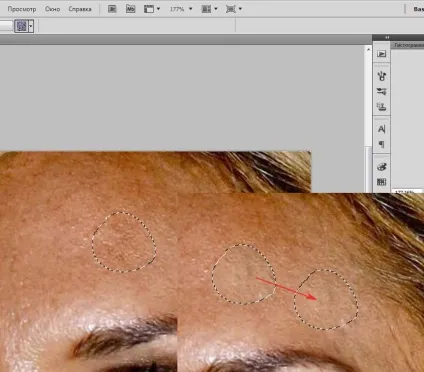Image resolution: width=424 pixels, height=372 pixels.
Task: Open the pattern picker in options bar
Action: point(24,26)
